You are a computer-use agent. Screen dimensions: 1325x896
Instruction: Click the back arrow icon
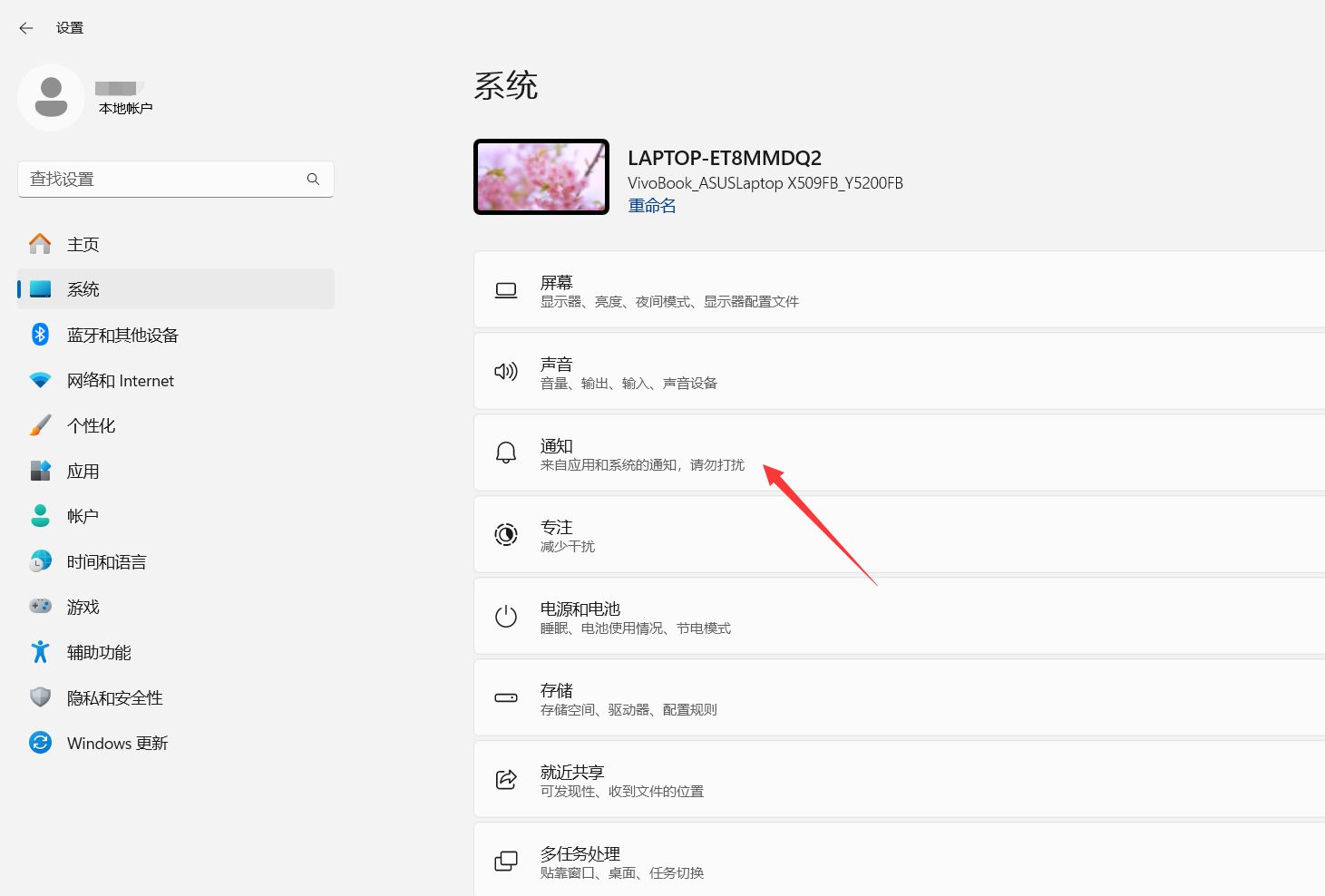(x=26, y=28)
